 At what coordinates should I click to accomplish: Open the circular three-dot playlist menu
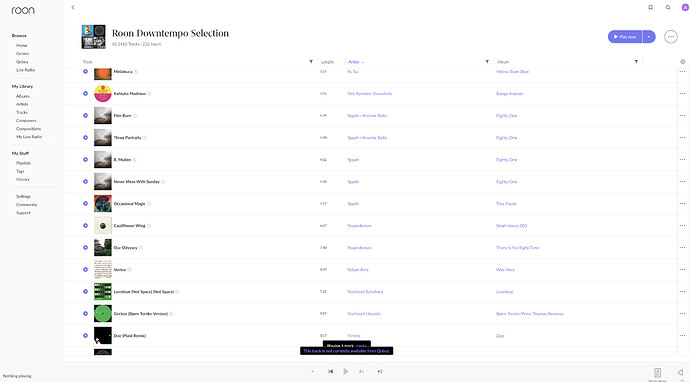[x=671, y=37]
